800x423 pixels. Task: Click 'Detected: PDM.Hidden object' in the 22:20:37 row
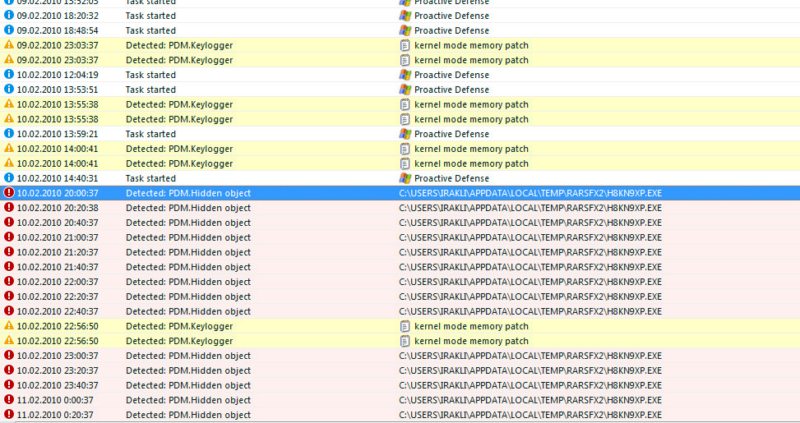click(188, 297)
